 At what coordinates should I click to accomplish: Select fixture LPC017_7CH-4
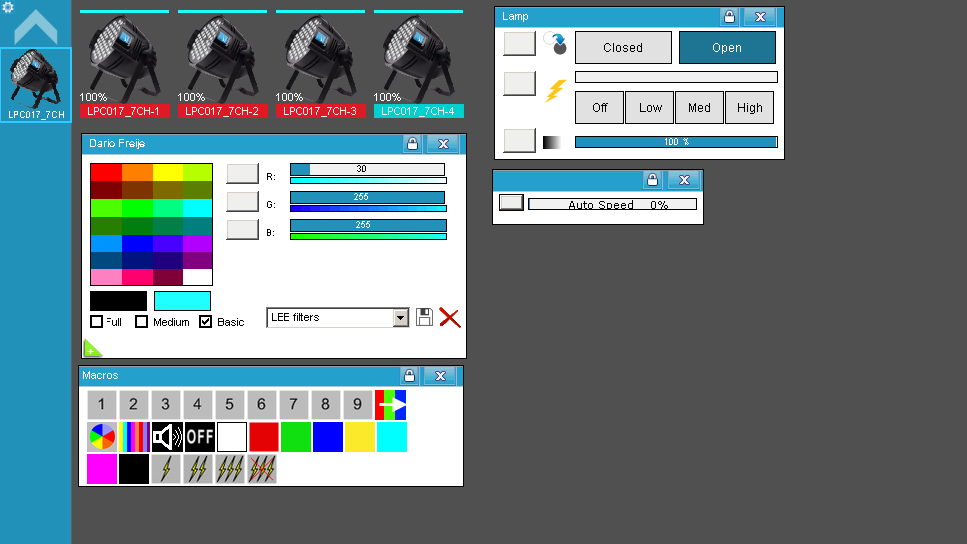pyautogui.click(x=418, y=65)
